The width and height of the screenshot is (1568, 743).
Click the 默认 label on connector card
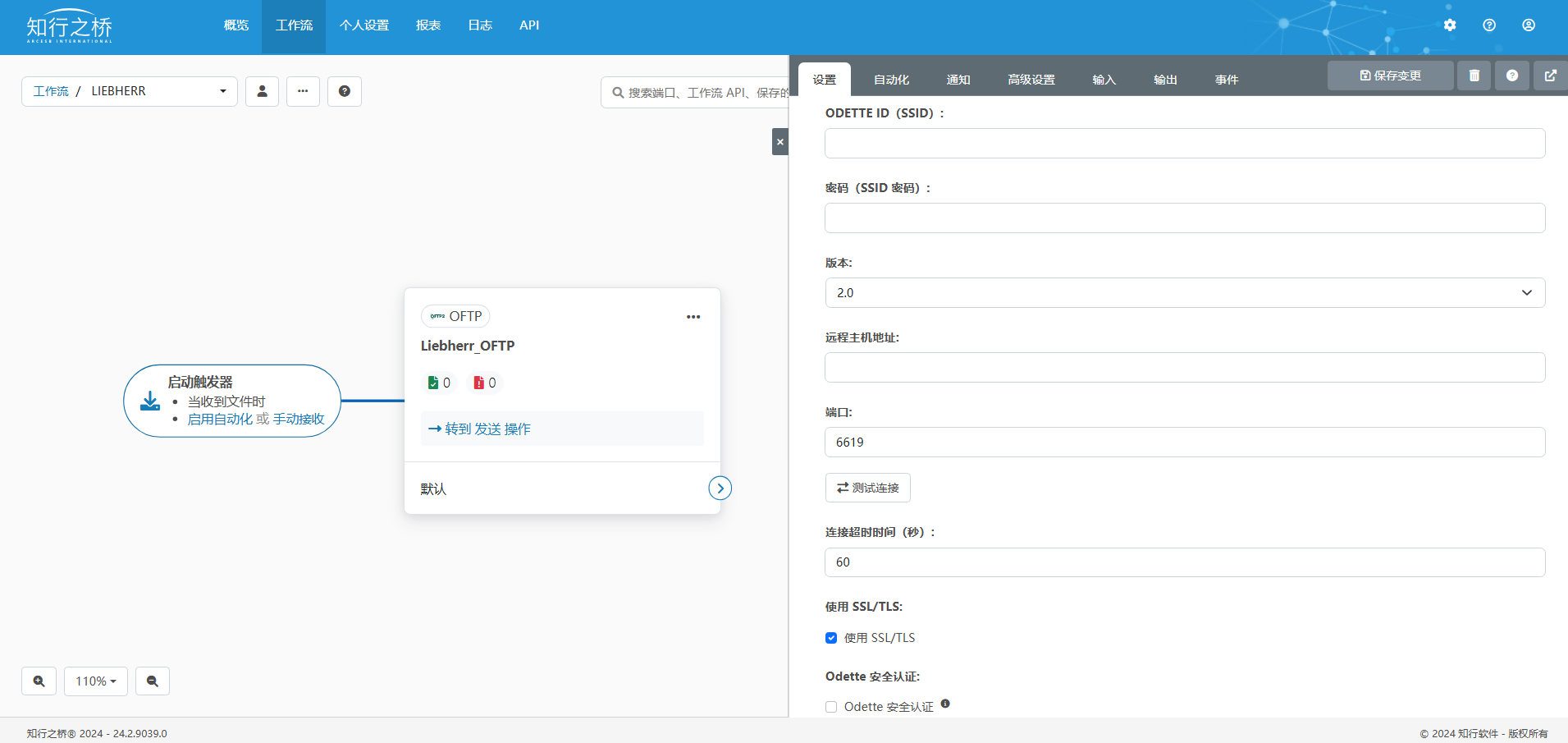[x=433, y=489]
